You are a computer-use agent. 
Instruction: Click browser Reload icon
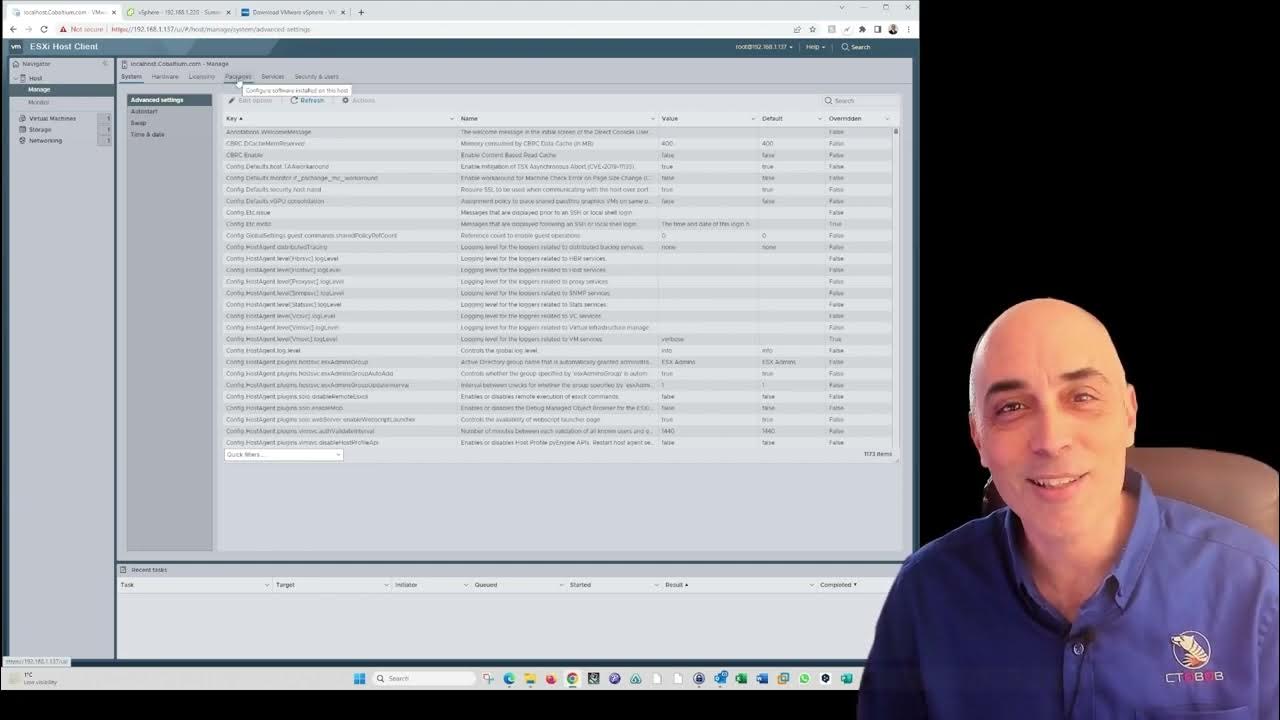(x=43, y=29)
